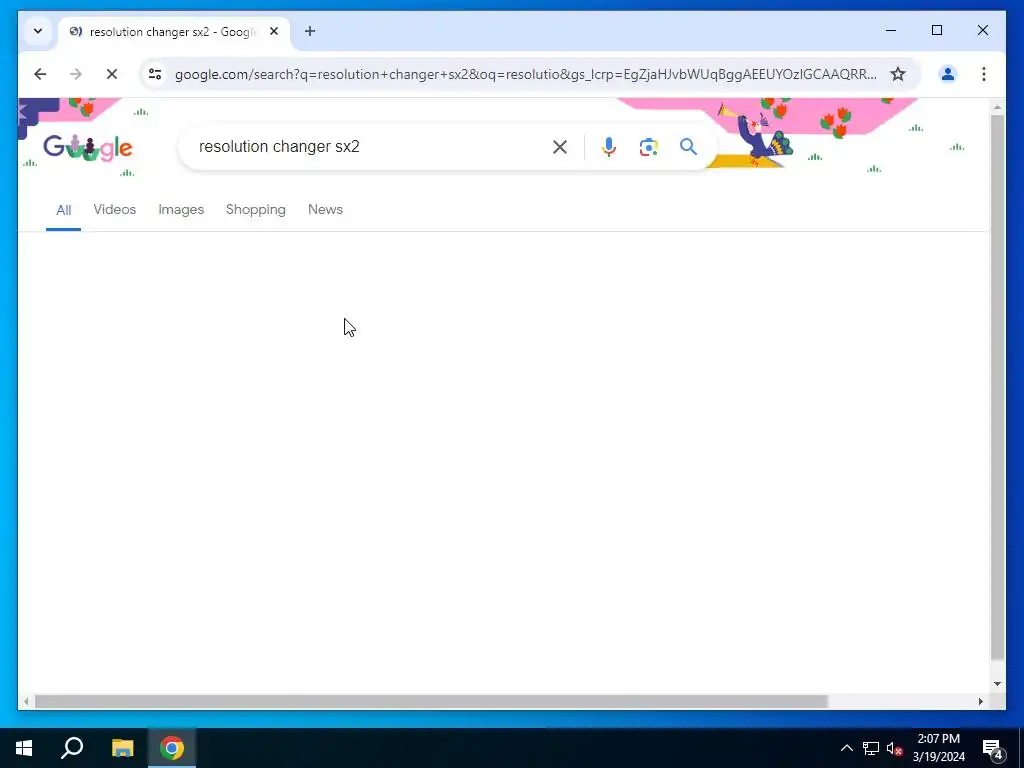Open Chrome's three-dot menu
Viewport: 1024px width, 768px height.
tap(984, 74)
